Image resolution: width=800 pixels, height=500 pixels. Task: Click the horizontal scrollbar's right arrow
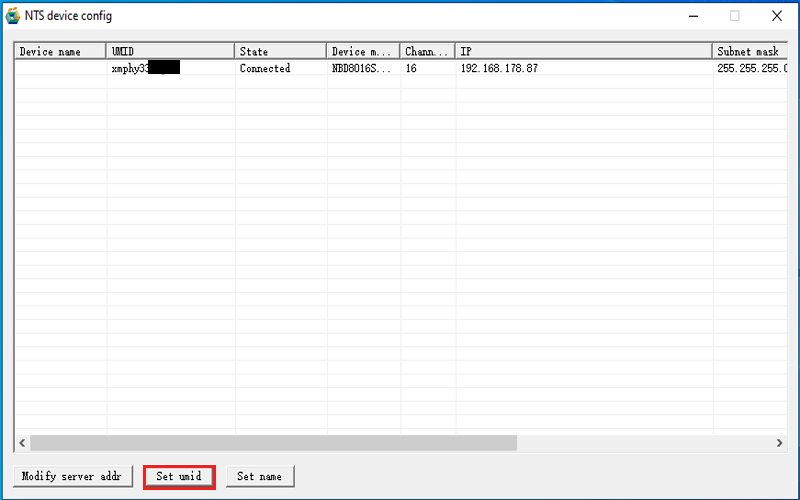(779, 443)
